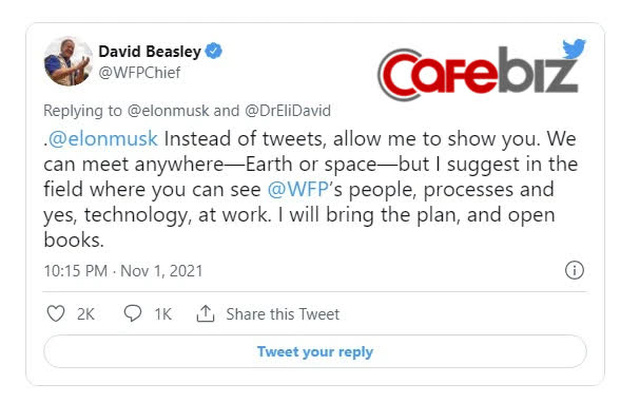
Task: Open David Beasley's profile avatar
Action: (x=69, y=60)
